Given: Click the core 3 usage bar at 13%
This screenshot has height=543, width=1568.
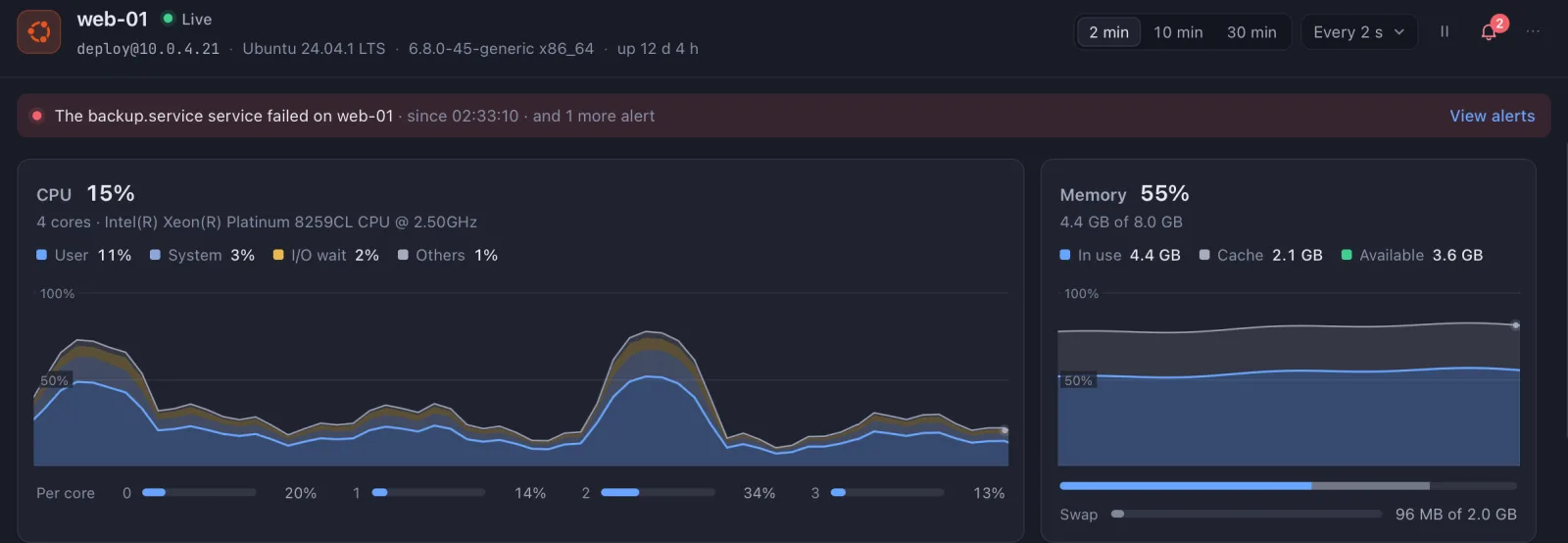Looking at the screenshot, I should click(887, 492).
